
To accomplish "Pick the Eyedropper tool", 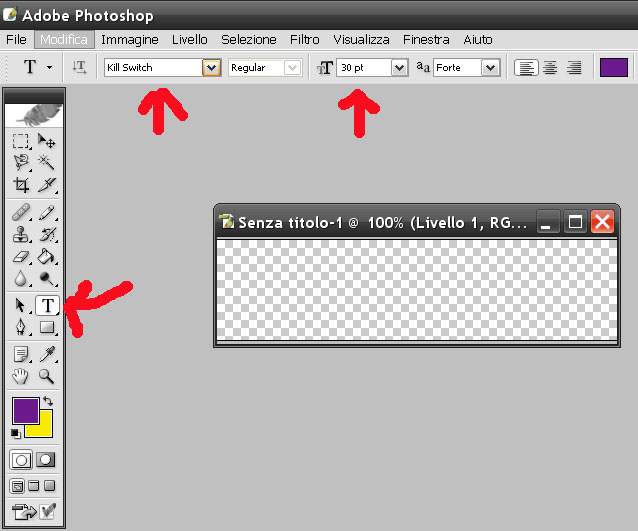I will click(46, 354).
